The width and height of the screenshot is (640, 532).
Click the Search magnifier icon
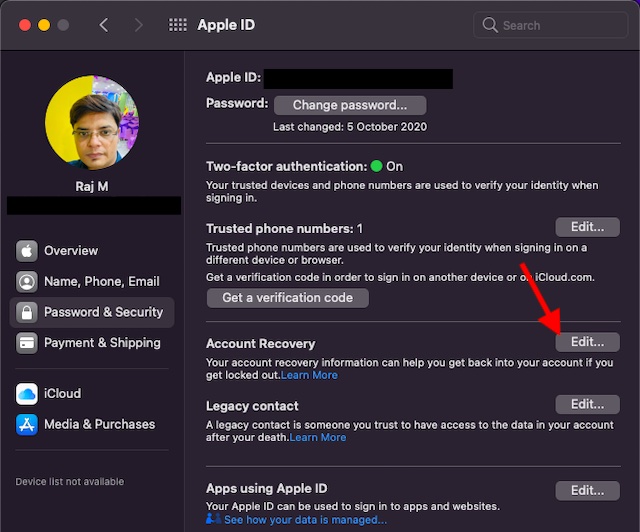click(x=490, y=25)
